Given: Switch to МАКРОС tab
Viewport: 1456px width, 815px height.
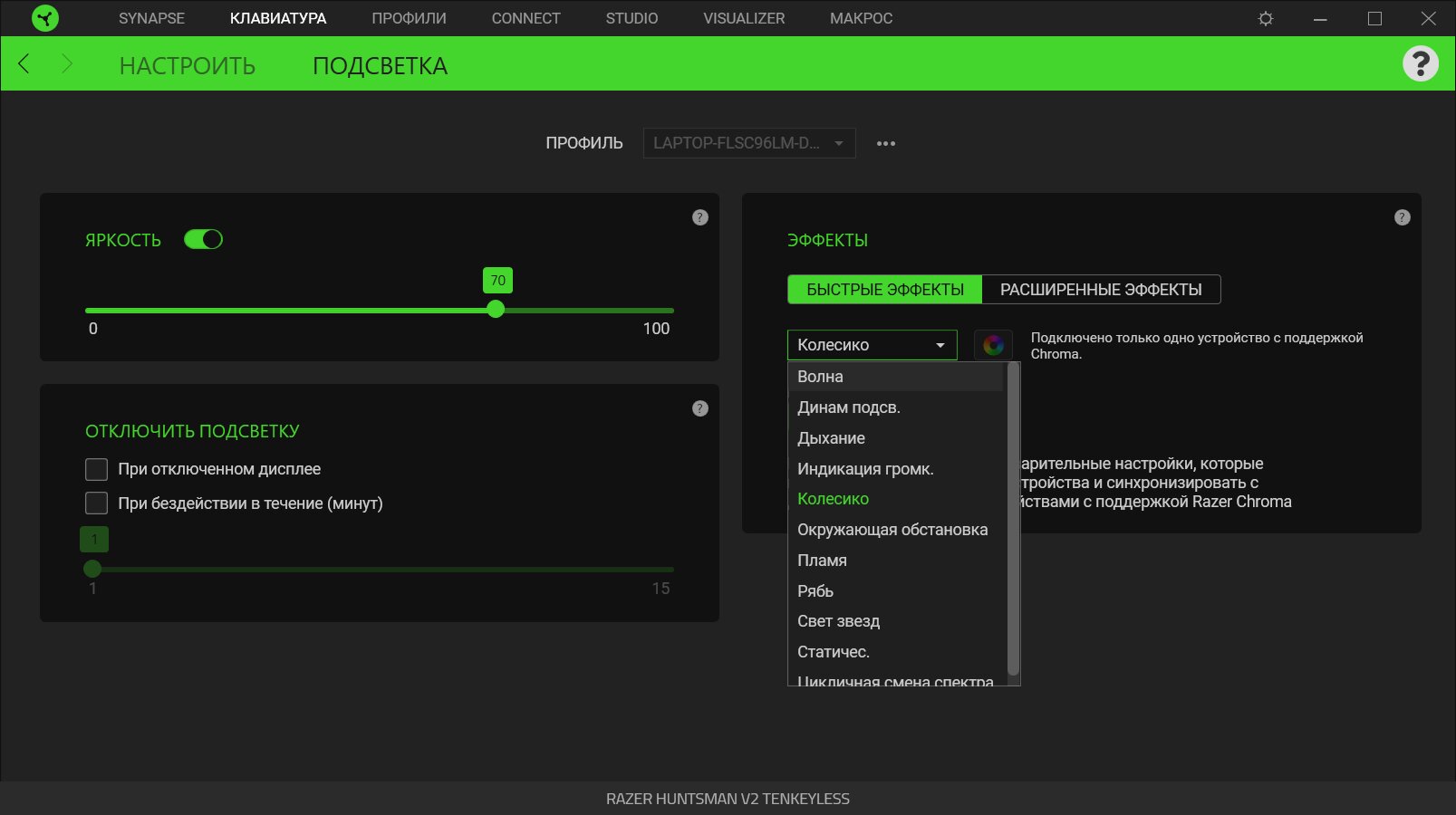Looking at the screenshot, I should (x=861, y=18).
